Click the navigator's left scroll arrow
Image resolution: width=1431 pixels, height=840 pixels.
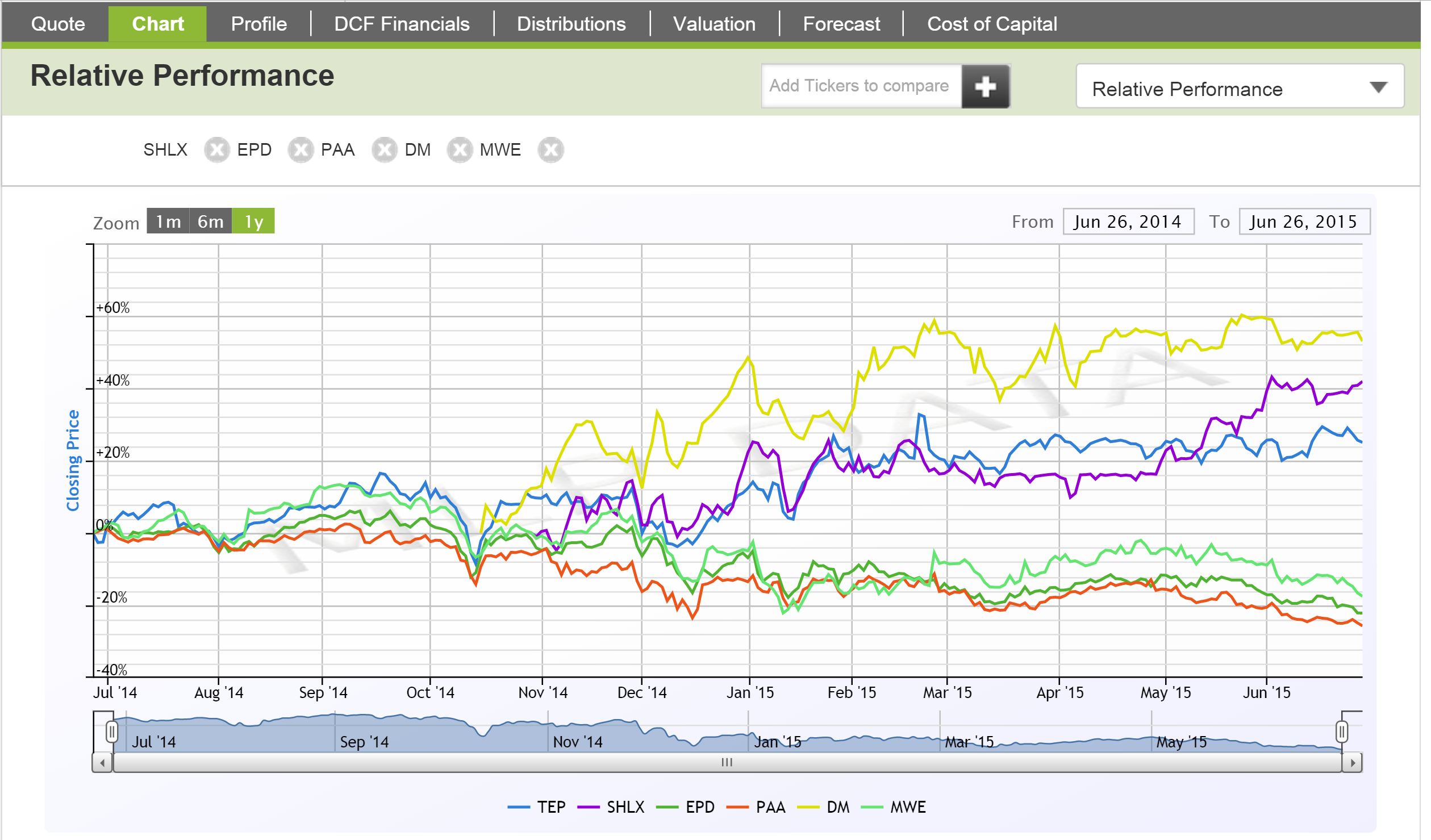point(102,763)
